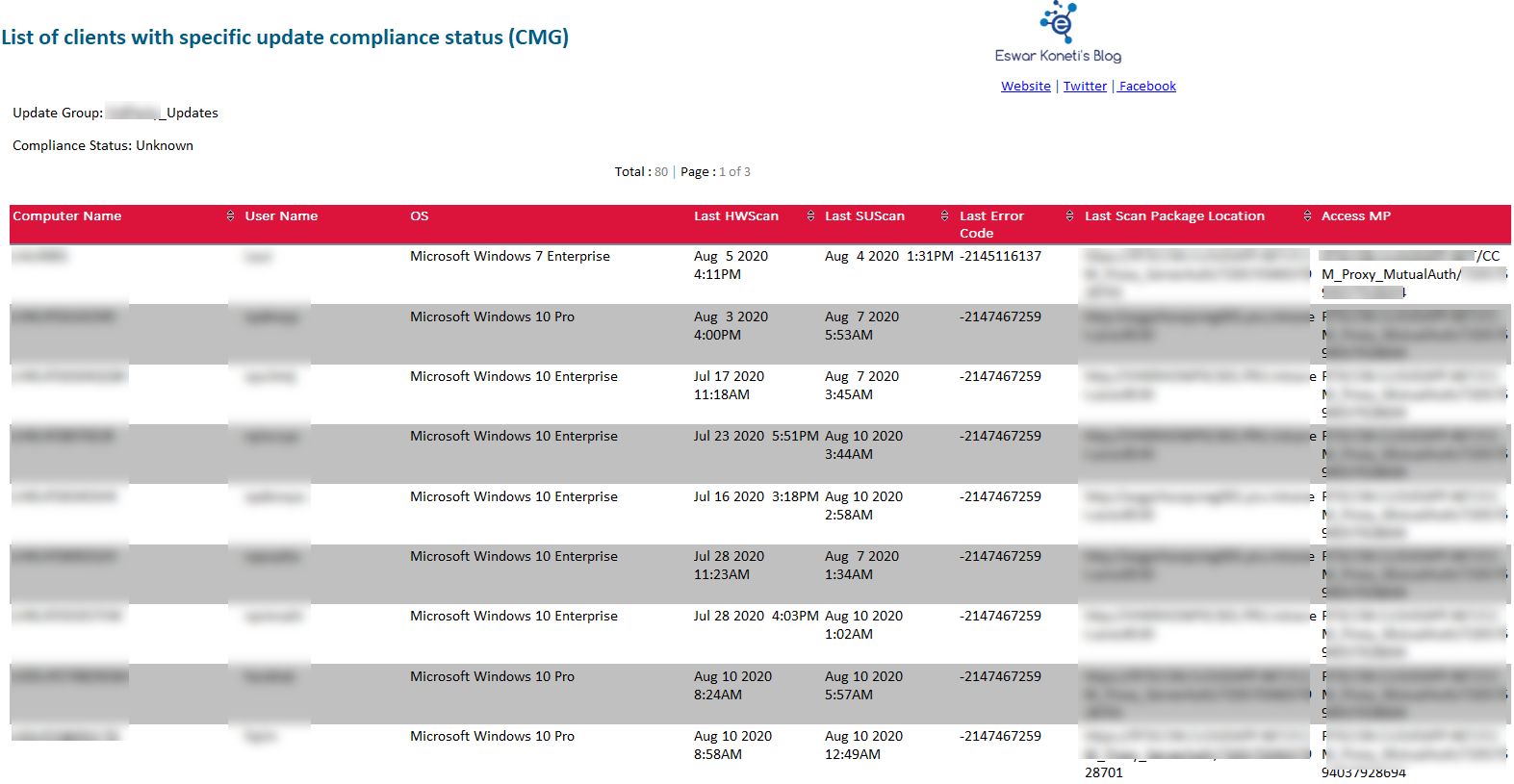This screenshot has height=784, width=1514.
Task: Click the Total 80 count text
Action: (x=641, y=172)
